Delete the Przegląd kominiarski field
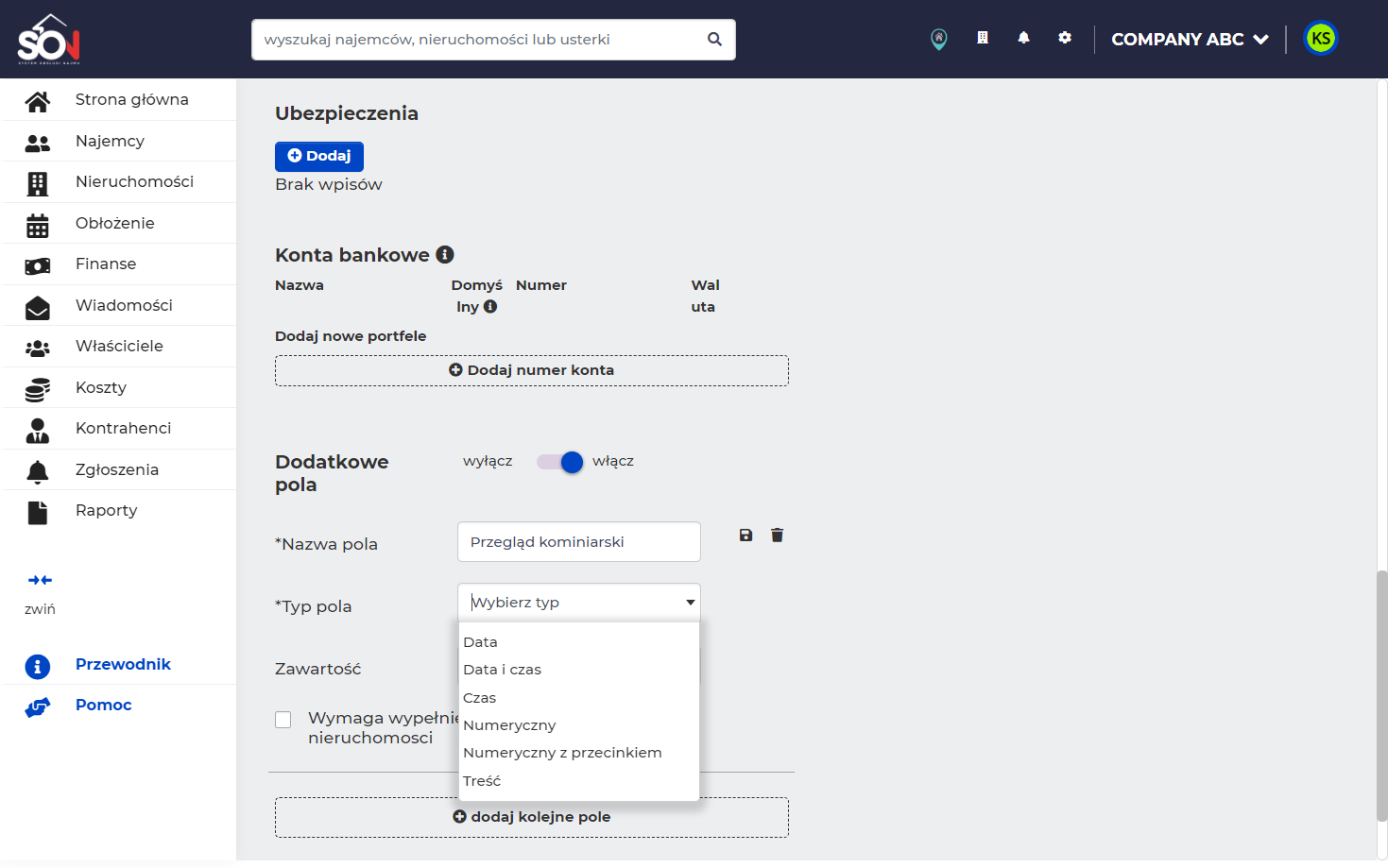 [x=777, y=536]
